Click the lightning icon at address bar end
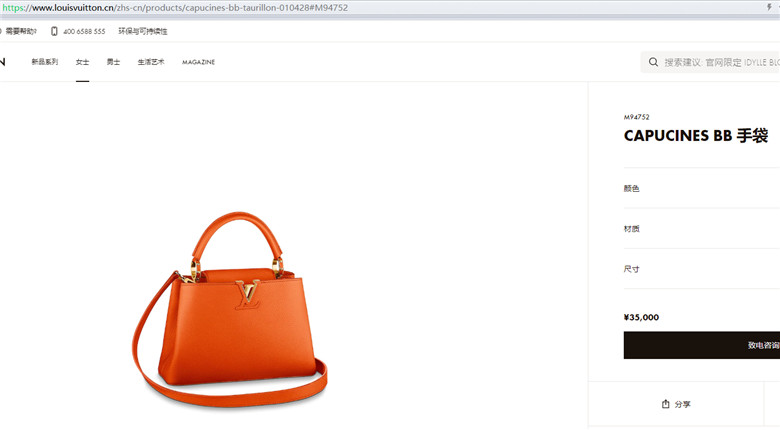This screenshot has width=780, height=430. pos(769,7)
